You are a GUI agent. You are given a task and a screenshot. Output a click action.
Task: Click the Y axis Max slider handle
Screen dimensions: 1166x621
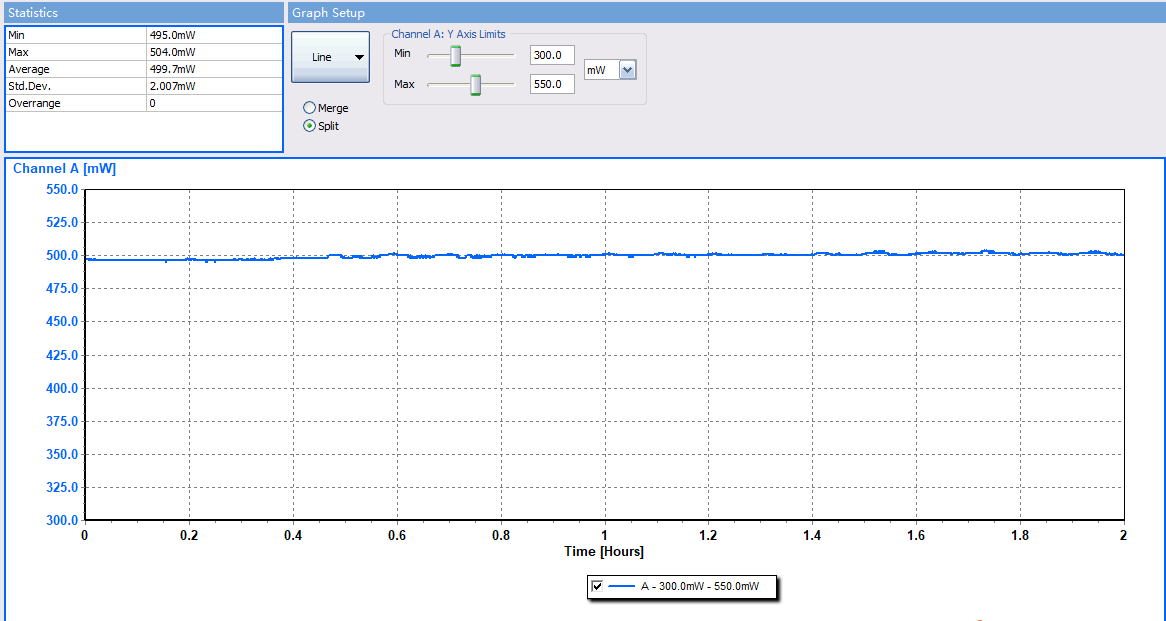pyautogui.click(x=476, y=85)
